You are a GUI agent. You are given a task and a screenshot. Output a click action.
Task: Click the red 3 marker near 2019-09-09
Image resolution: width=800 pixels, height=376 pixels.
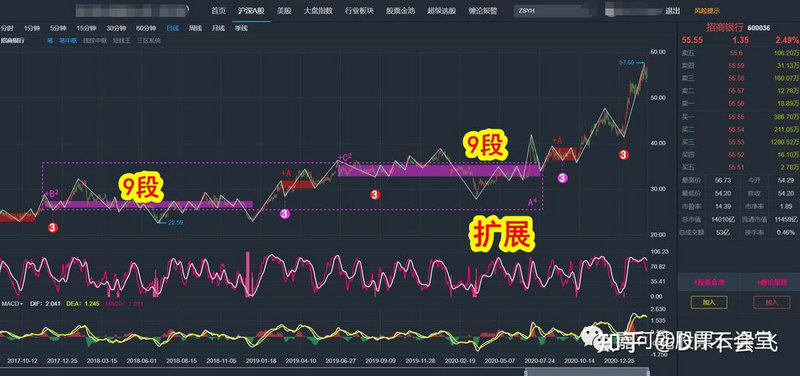[x=375, y=194]
